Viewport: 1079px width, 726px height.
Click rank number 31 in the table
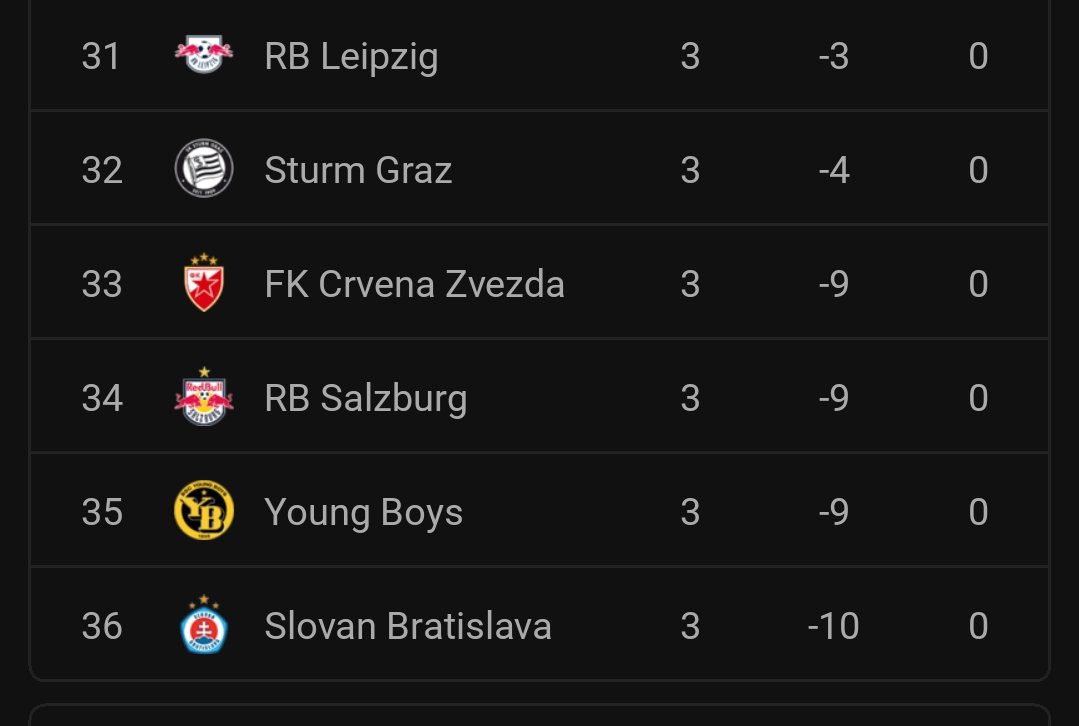click(x=101, y=57)
